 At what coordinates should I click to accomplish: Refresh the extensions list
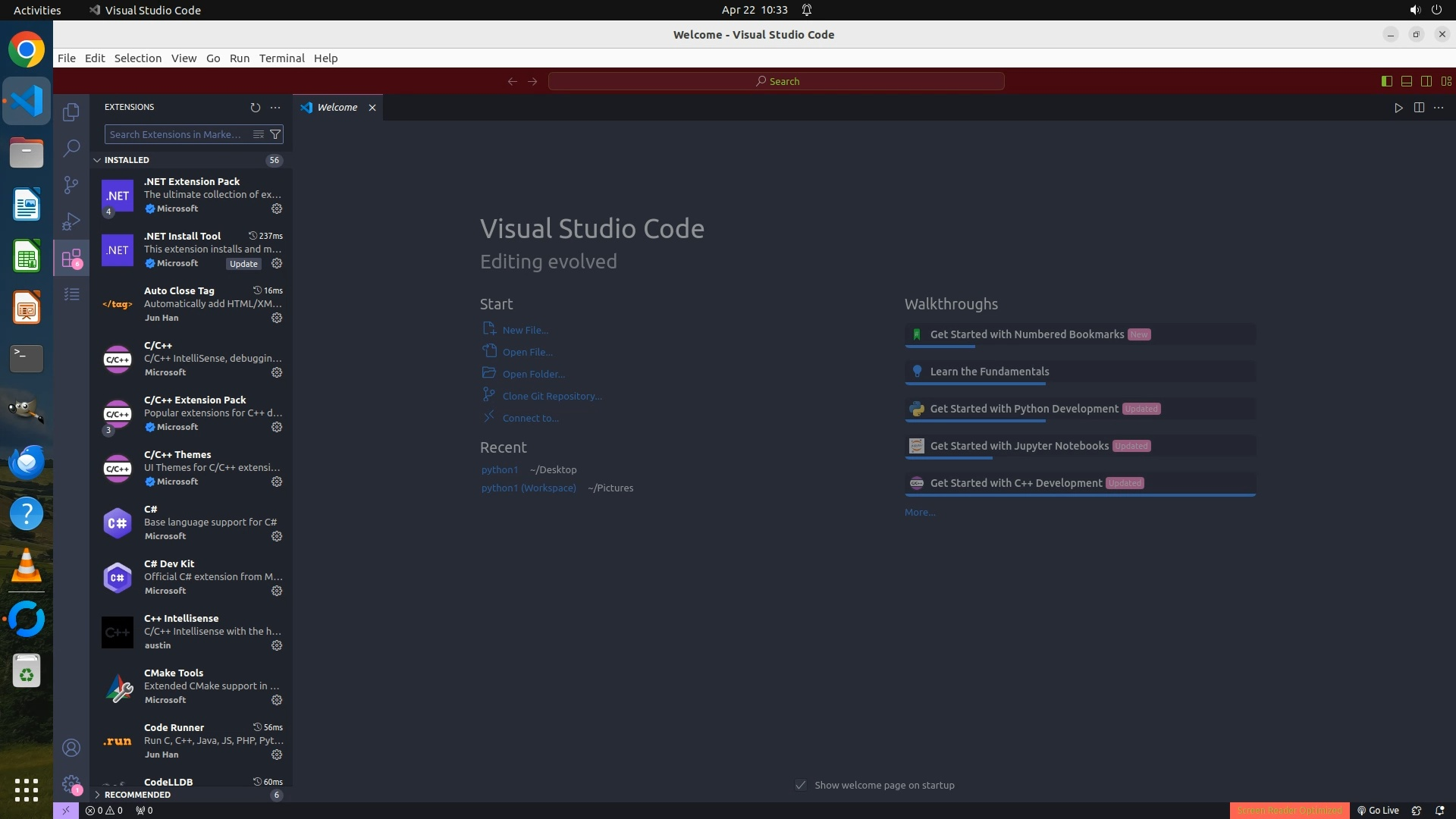255,108
